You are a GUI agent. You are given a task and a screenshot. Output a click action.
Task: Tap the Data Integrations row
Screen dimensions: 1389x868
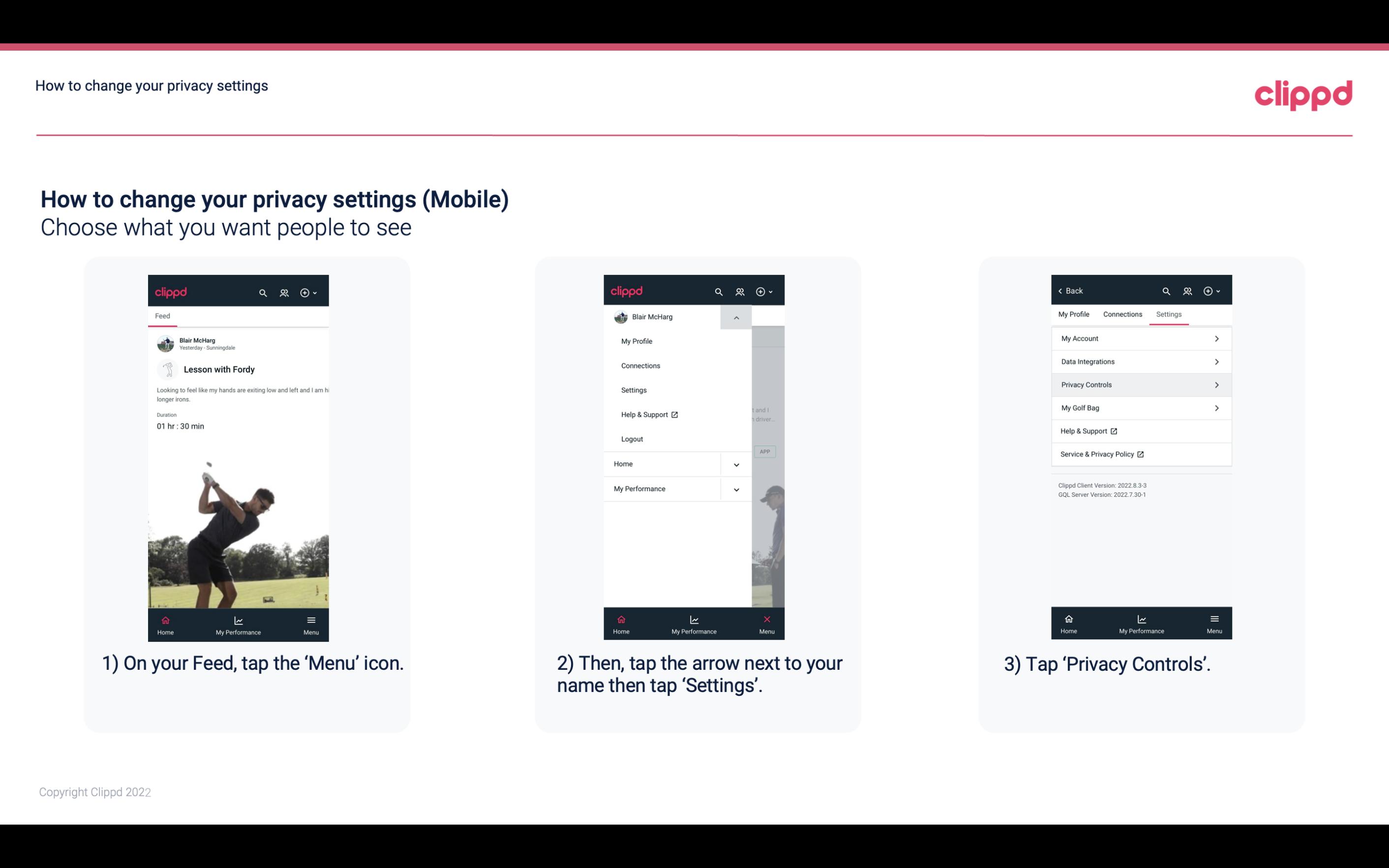pos(1140,361)
